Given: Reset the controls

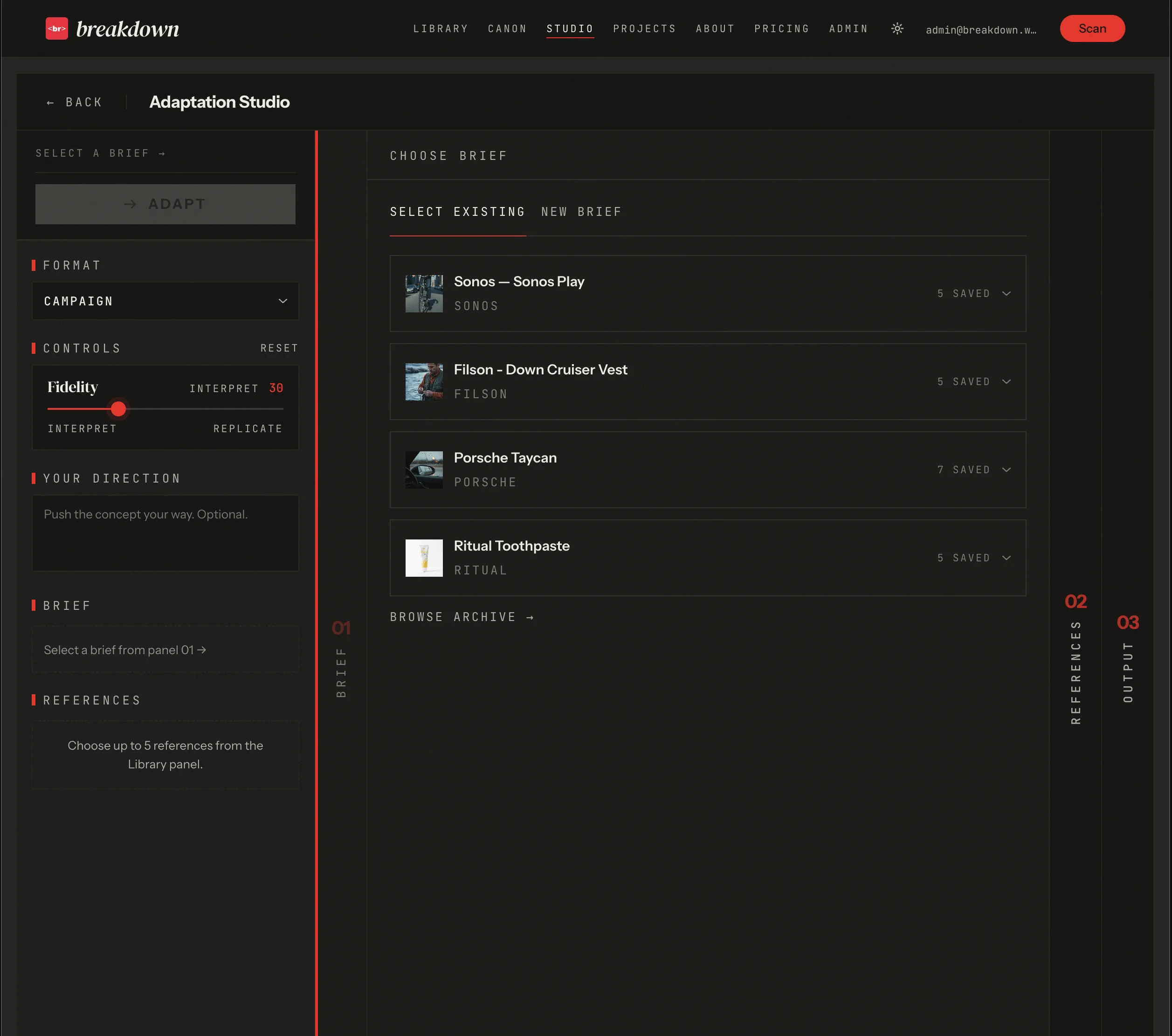Looking at the screenshot, I should pos(279,348).
